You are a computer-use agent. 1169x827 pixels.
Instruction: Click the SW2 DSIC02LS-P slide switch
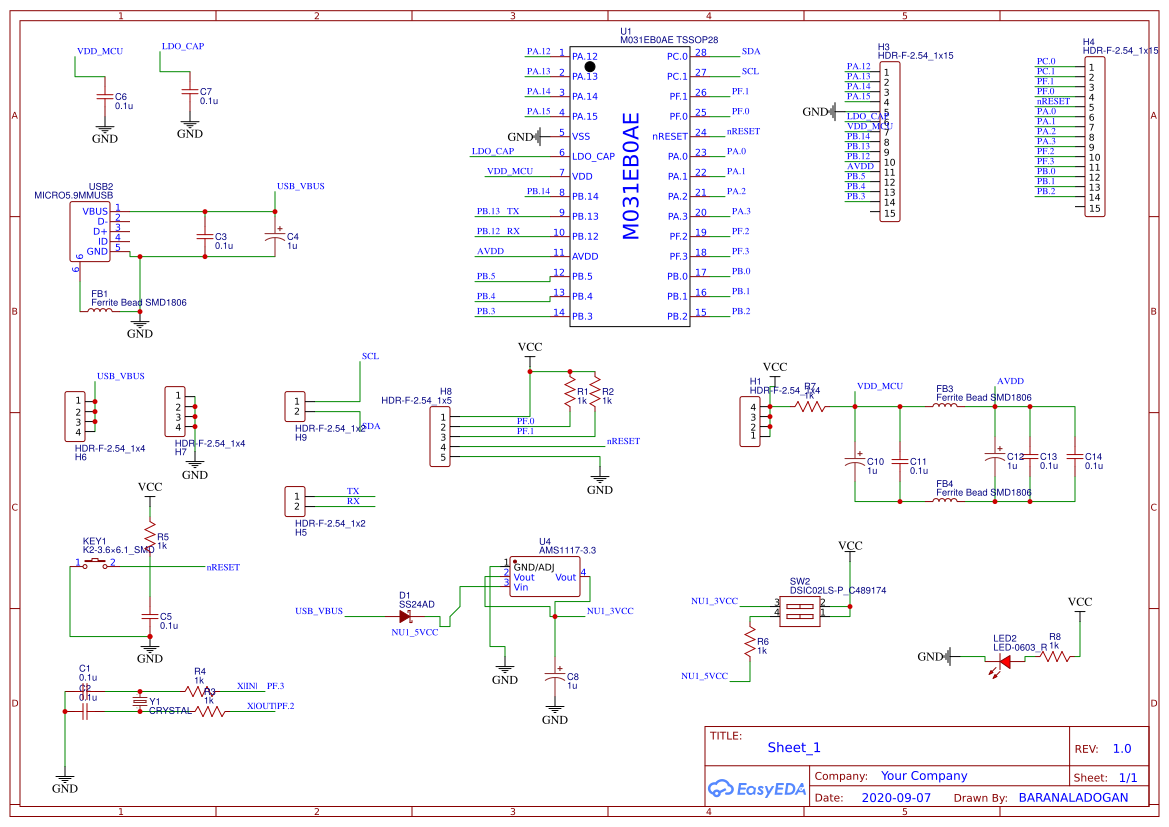point(798,611)
